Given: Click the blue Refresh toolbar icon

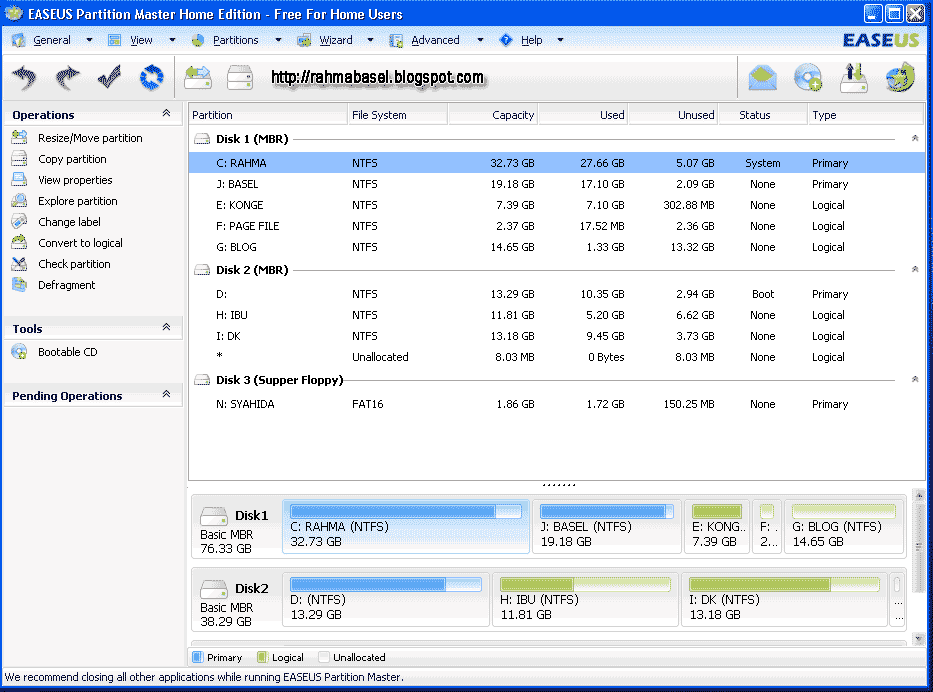Looking at the screenshot, I should click(152, 78).
